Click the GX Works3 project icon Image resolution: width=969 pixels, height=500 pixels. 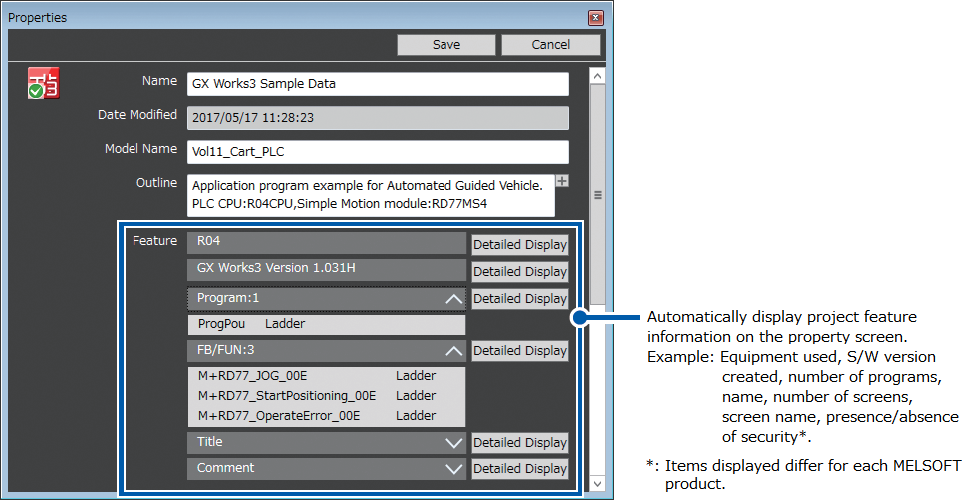point(43,84)
